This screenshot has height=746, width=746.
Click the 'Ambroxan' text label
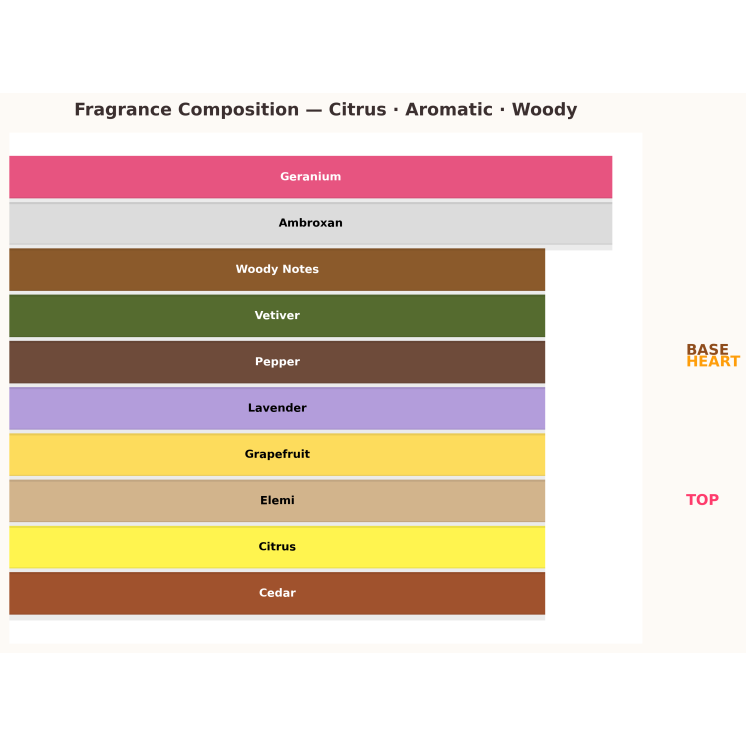(310, 223)
